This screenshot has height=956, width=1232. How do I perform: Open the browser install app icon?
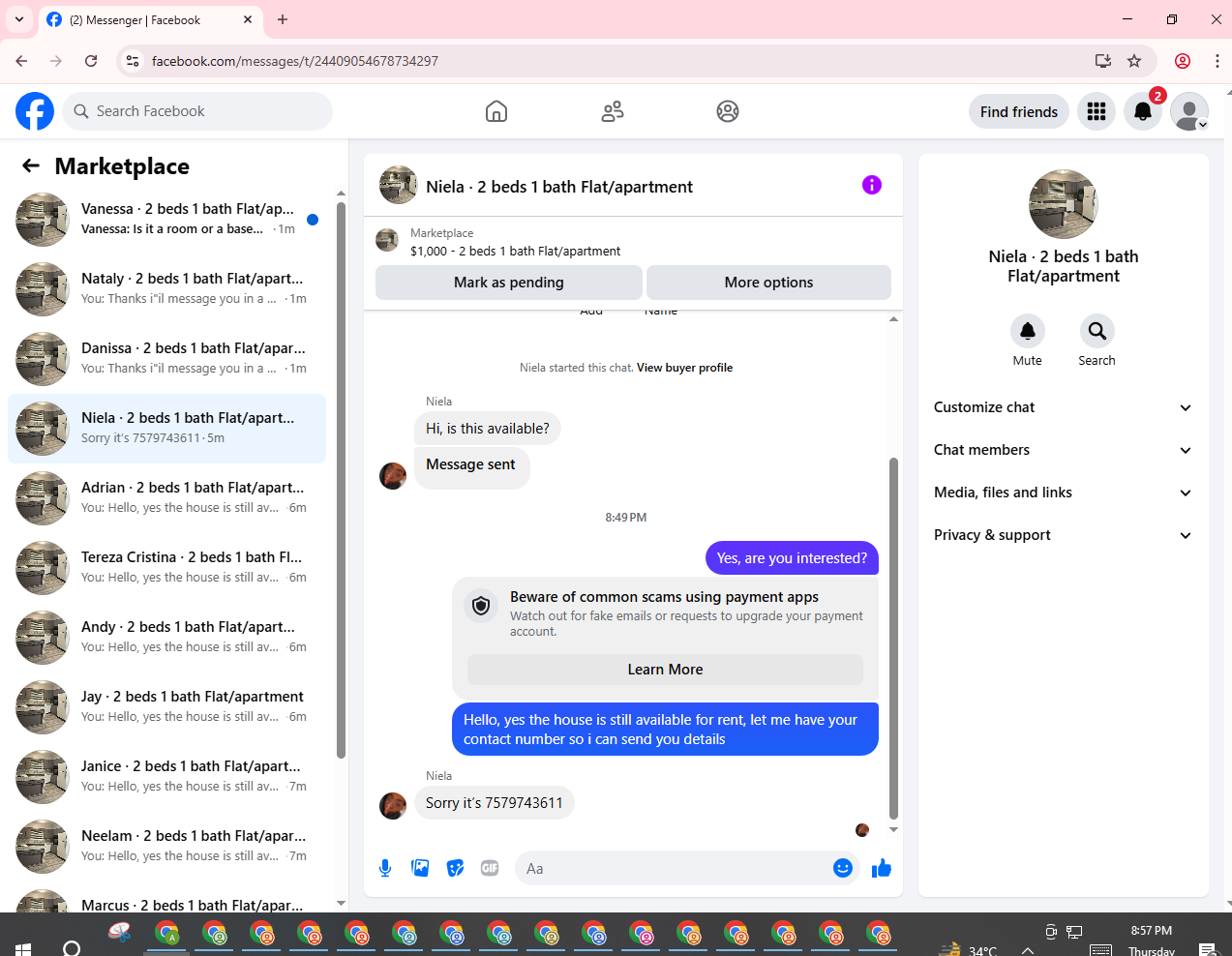(1103, 61)
